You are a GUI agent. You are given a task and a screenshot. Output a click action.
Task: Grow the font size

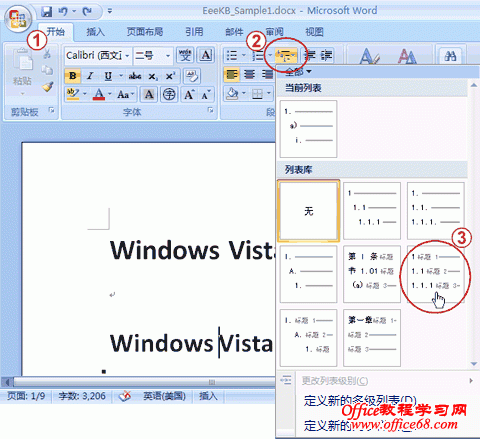(x=189, y=94)
